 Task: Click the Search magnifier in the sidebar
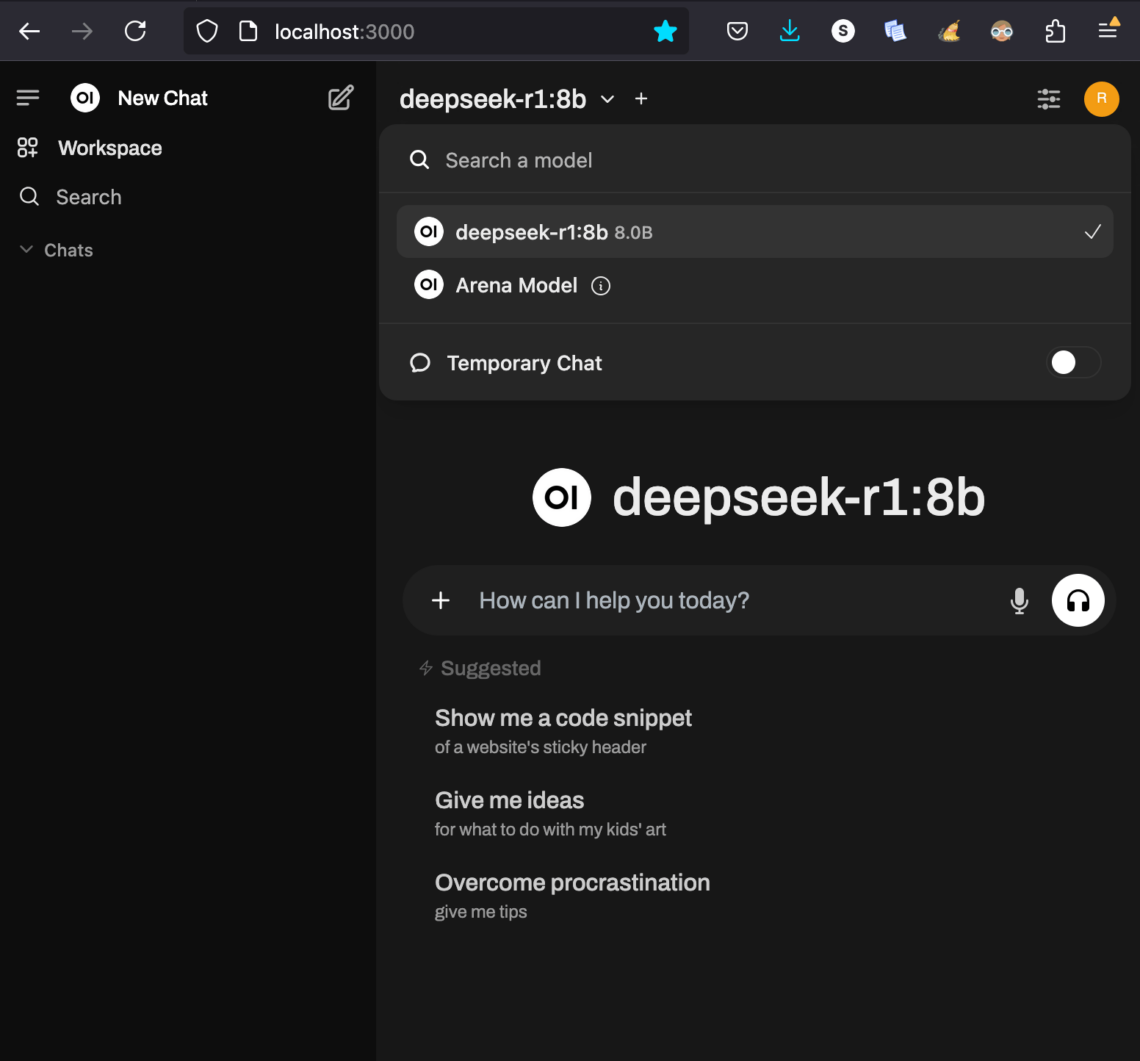pyautogui.click(x=29, y=197)
